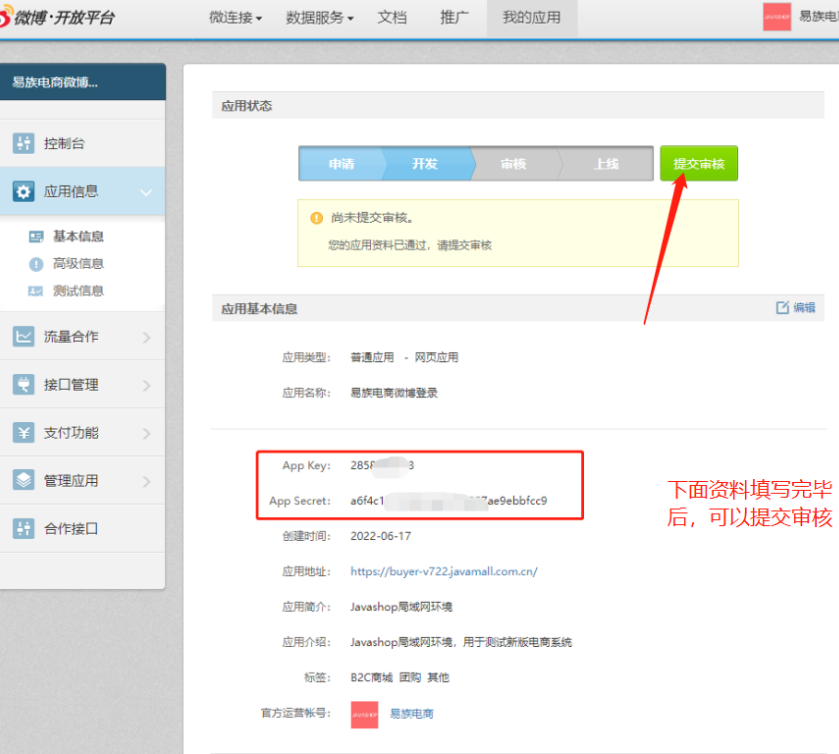Open the 微连接 dropdown menu
Viewport: 839px width, 754px height.
[x=235, y=17]
